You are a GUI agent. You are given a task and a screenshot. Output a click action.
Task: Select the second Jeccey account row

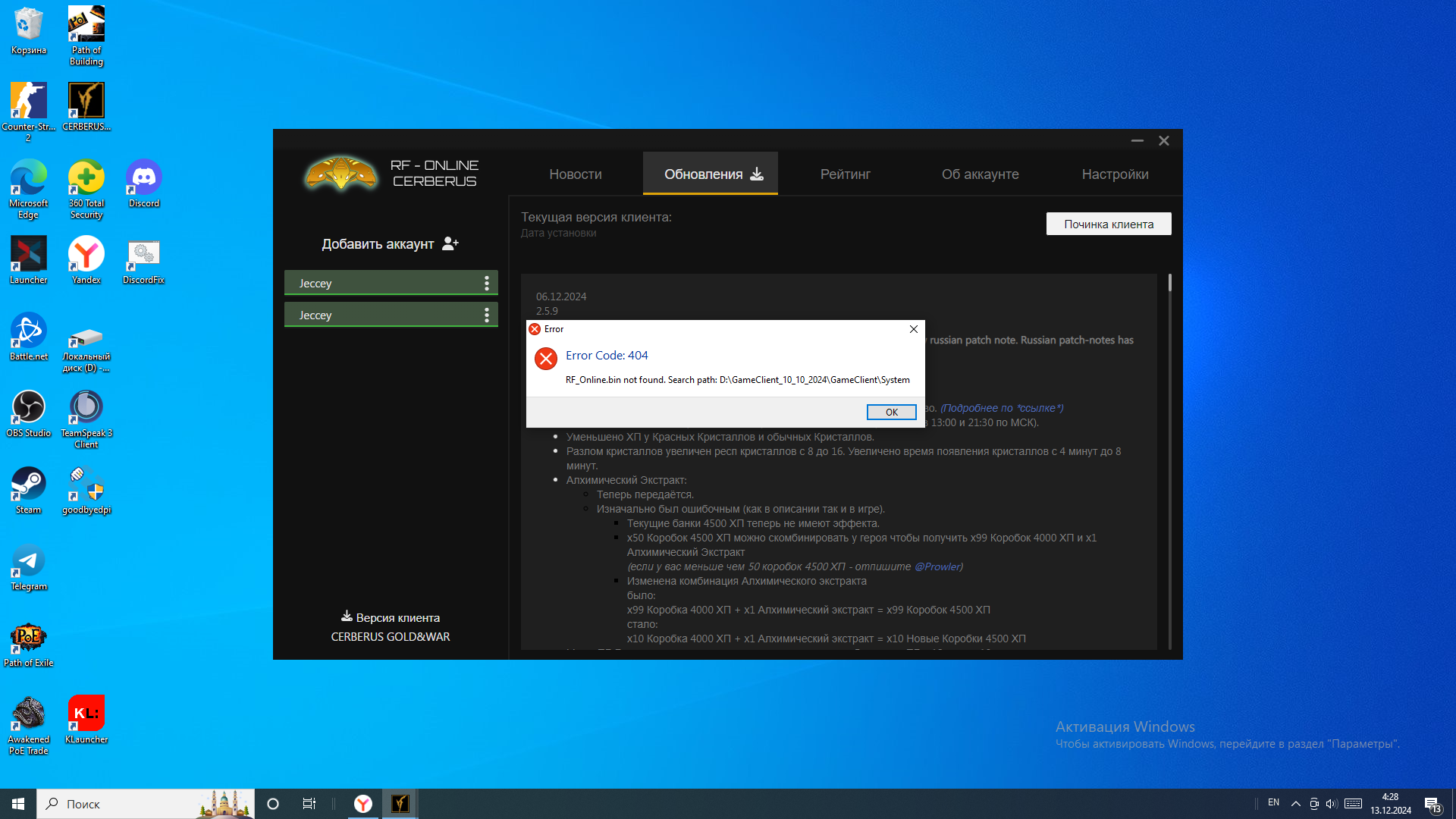click(391, 315)
